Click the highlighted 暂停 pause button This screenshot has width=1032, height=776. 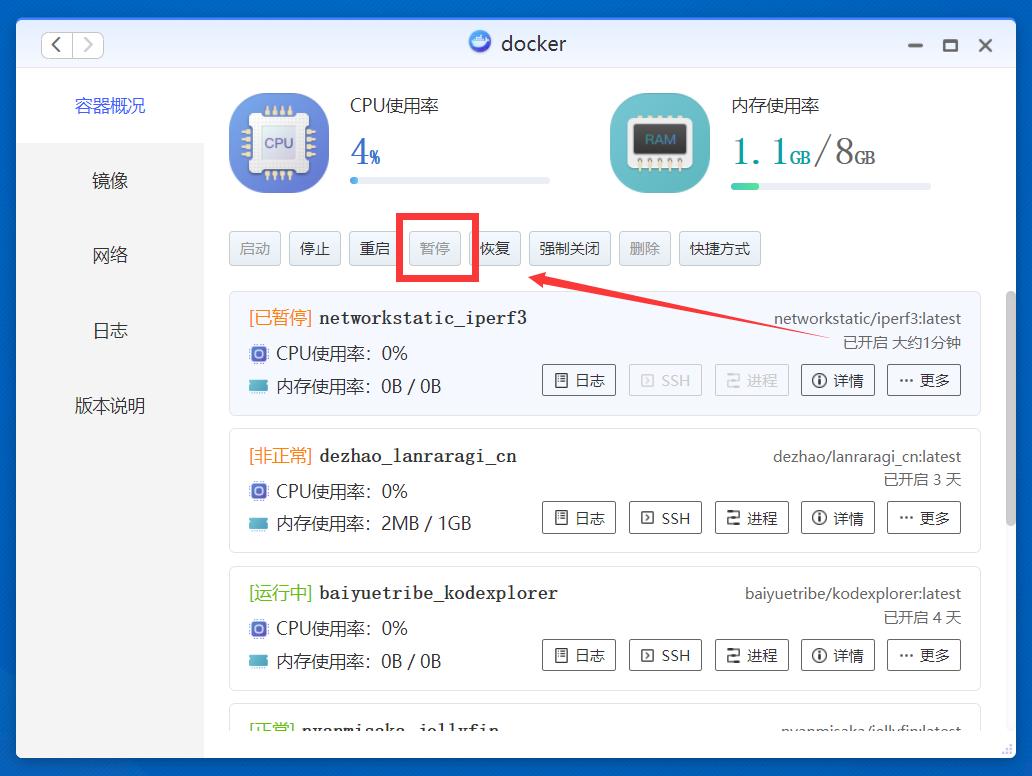pos(436,248)
